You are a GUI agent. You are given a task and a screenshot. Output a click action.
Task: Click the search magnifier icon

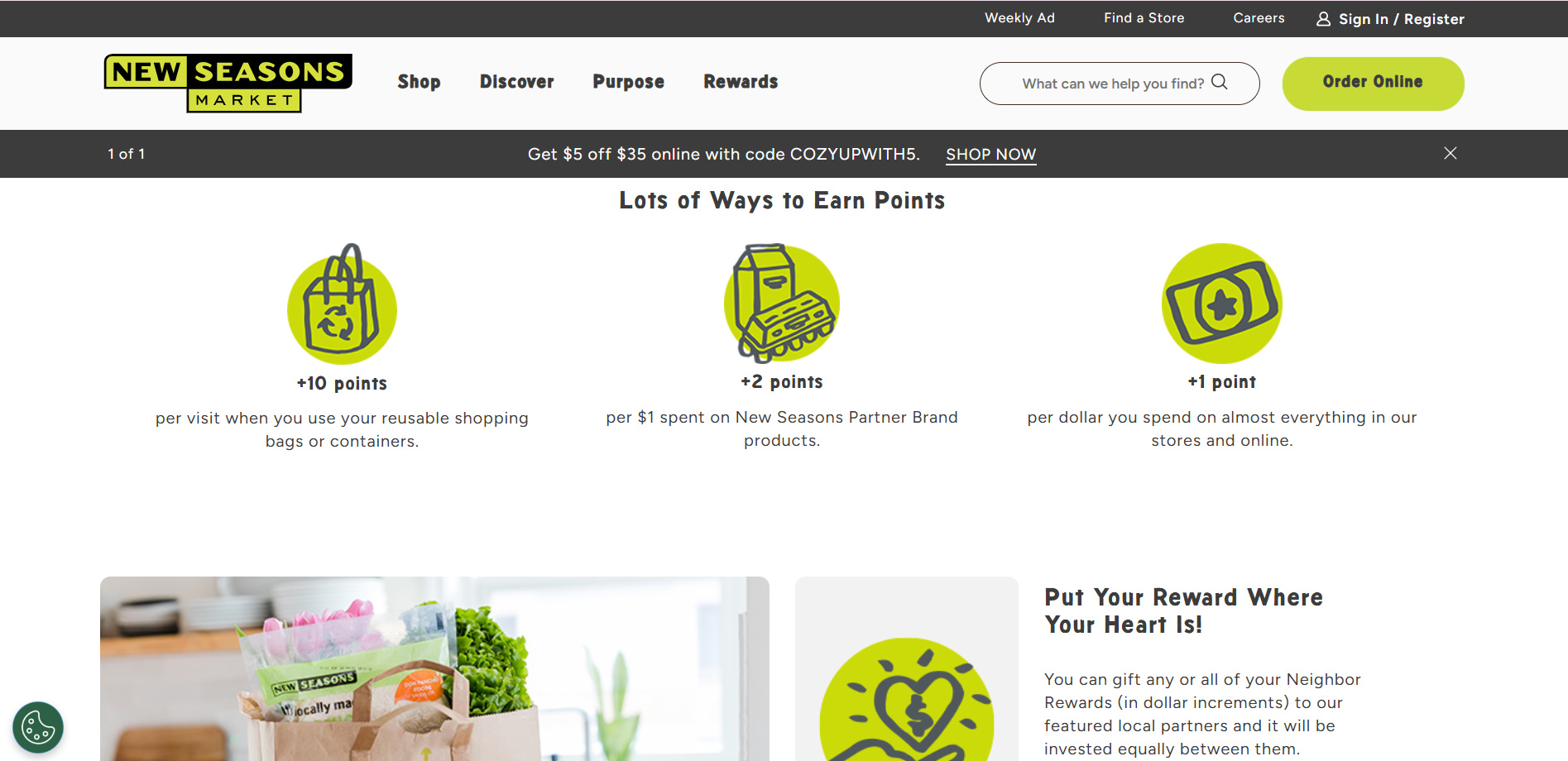(x=1220, y=82)
